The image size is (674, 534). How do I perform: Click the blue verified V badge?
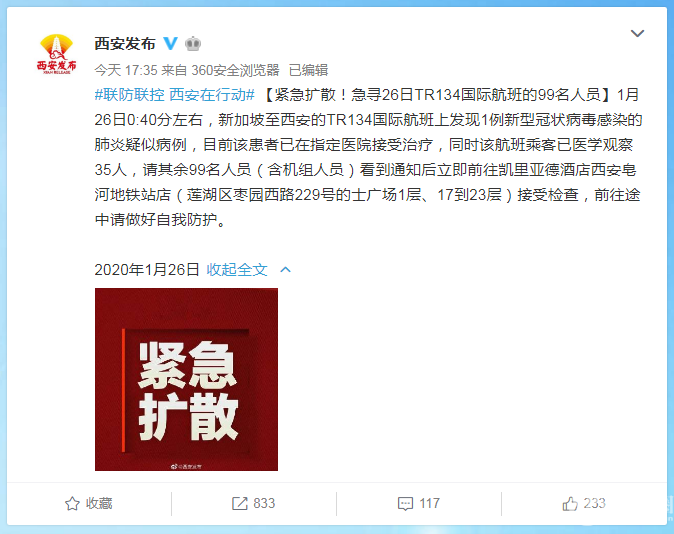point(171,43)
